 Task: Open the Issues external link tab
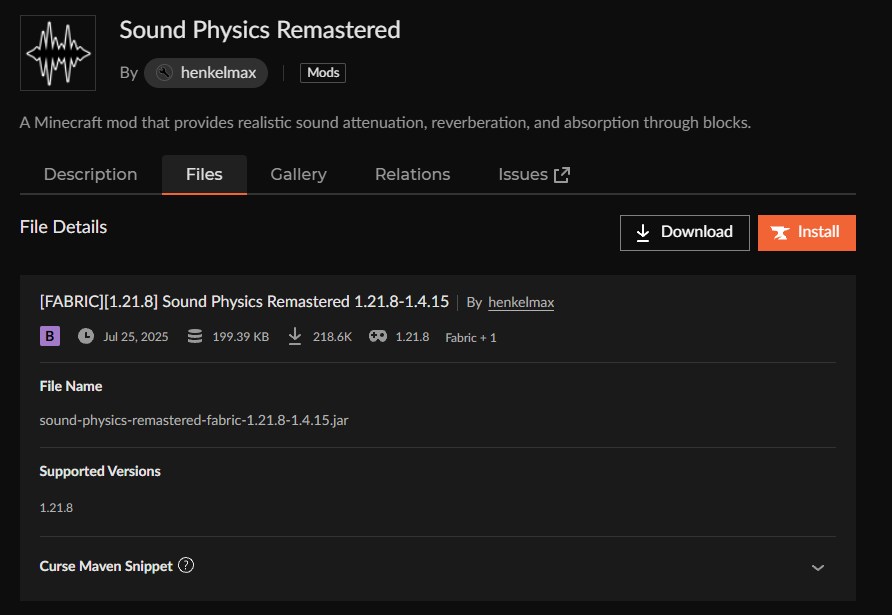[523, 174]
